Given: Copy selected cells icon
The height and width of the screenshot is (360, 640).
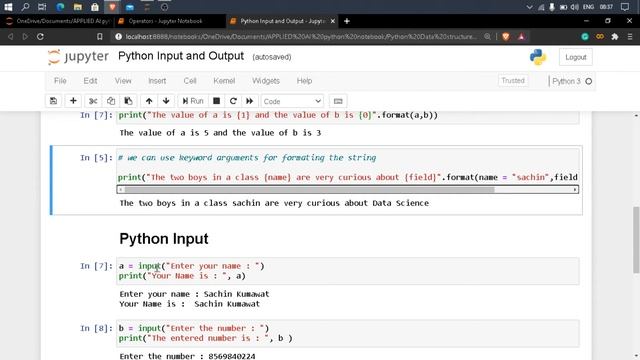Looking at the screenshot, I should point(111,101).
